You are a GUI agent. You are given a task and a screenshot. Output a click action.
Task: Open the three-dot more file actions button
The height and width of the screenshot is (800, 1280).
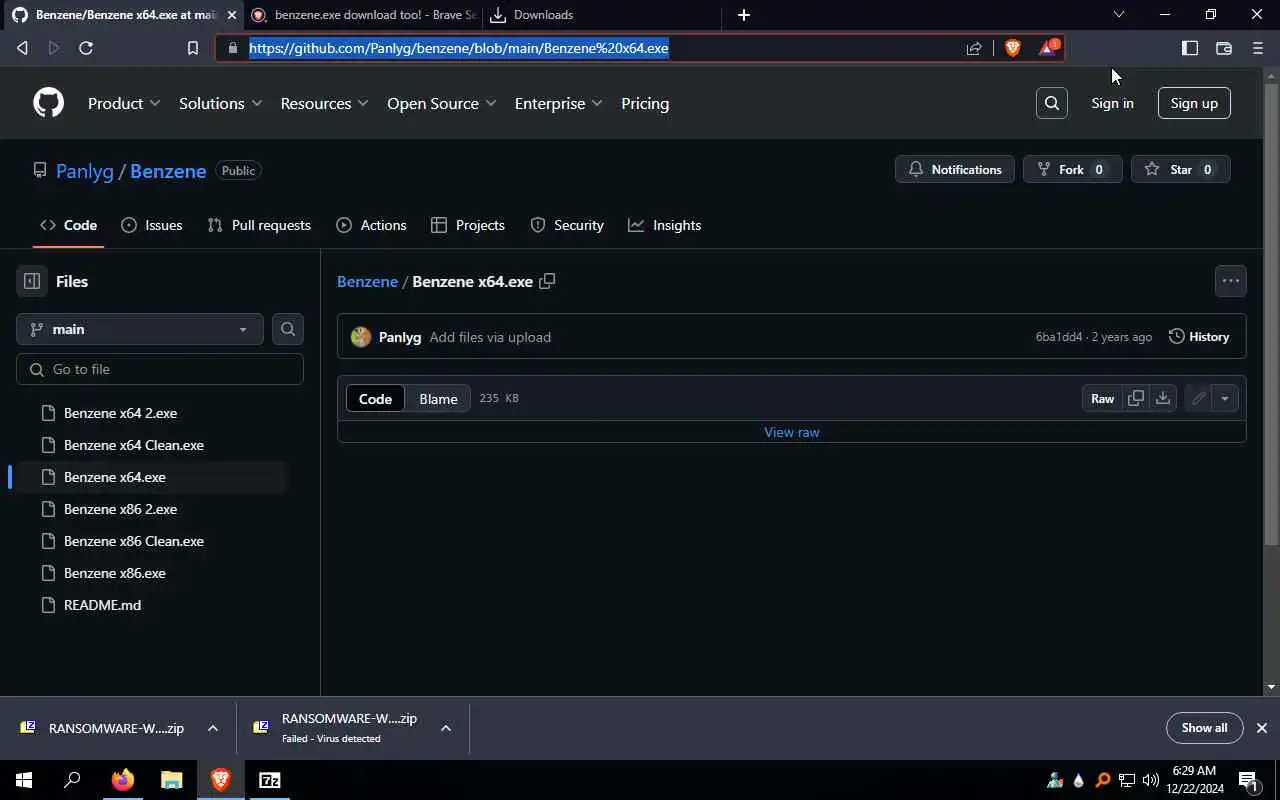pyautogui.click(x=1231, y=281)
